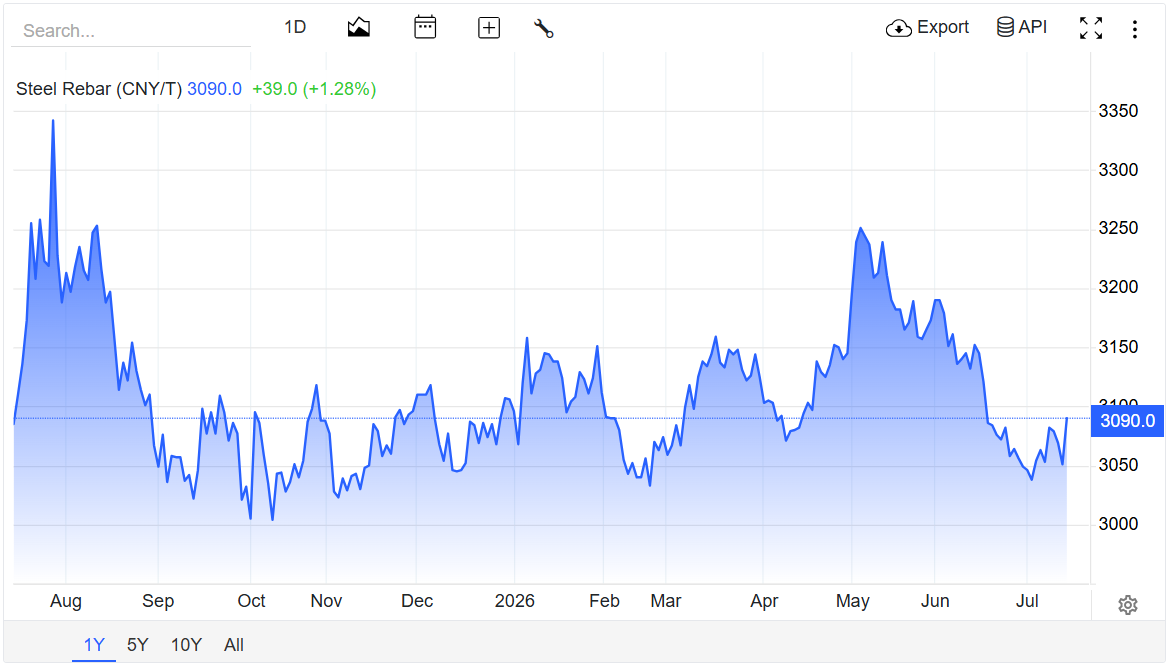Open chart settings gear icon

[1127, 605]
